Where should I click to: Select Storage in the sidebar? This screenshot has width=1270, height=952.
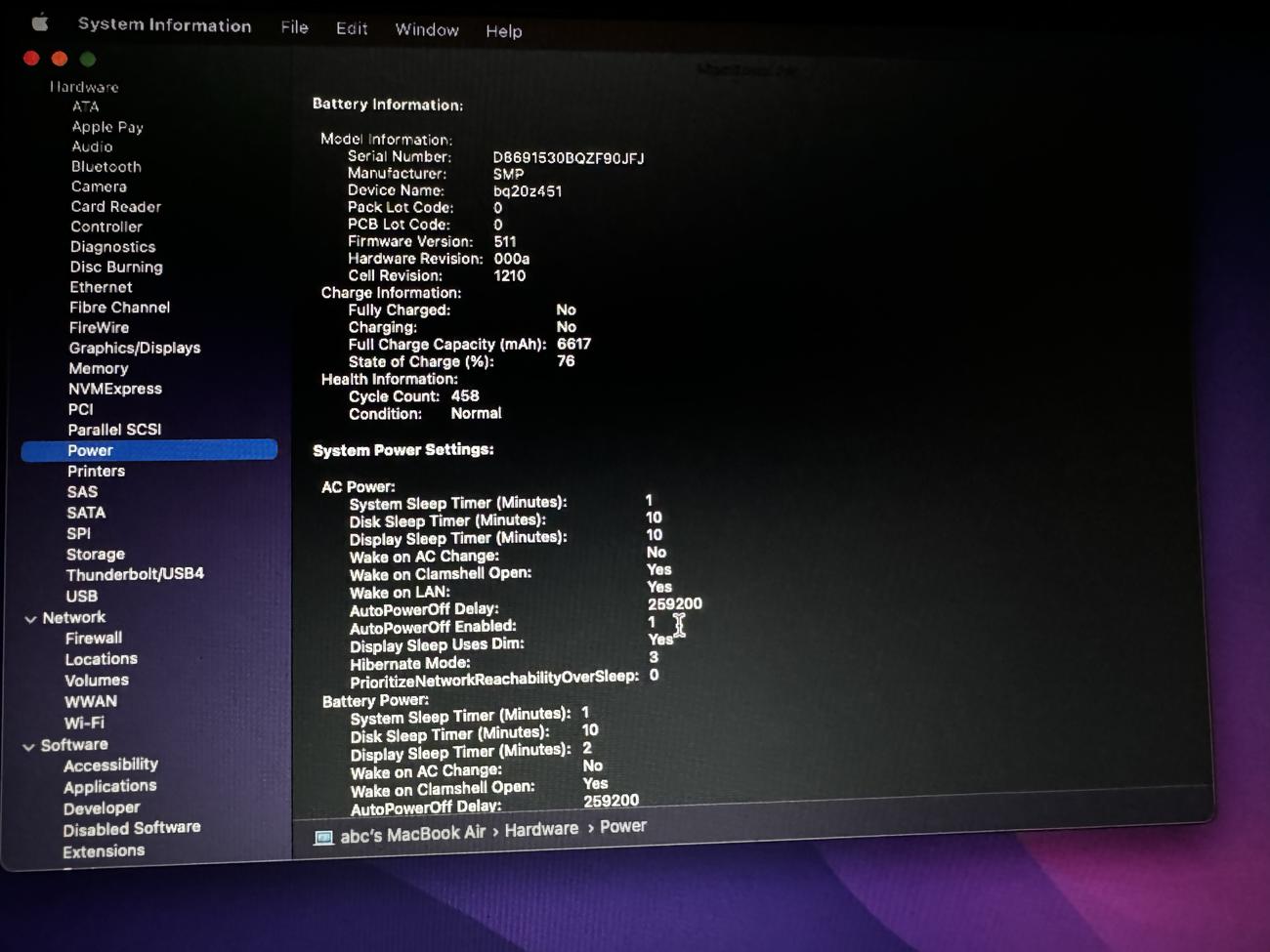95,554
